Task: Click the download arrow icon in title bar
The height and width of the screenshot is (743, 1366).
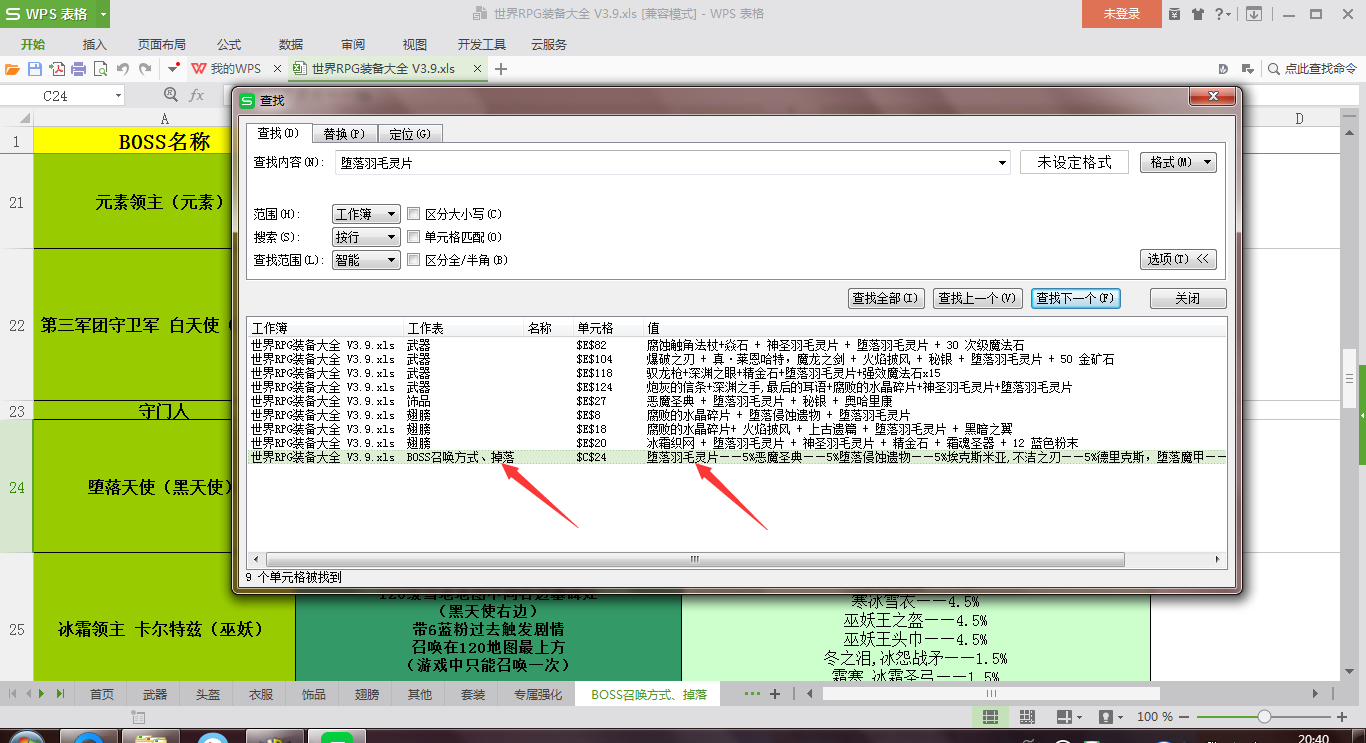Action: point(1253,14)
